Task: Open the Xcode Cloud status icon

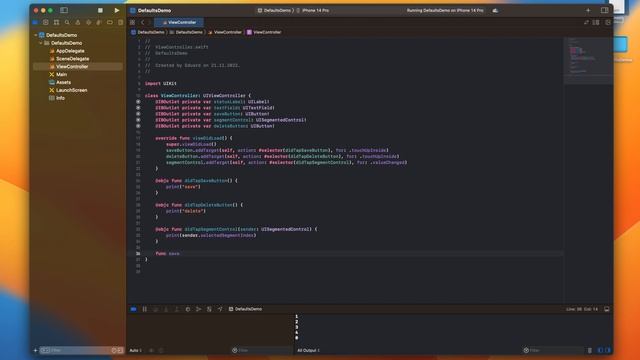Action: (495, 11)
